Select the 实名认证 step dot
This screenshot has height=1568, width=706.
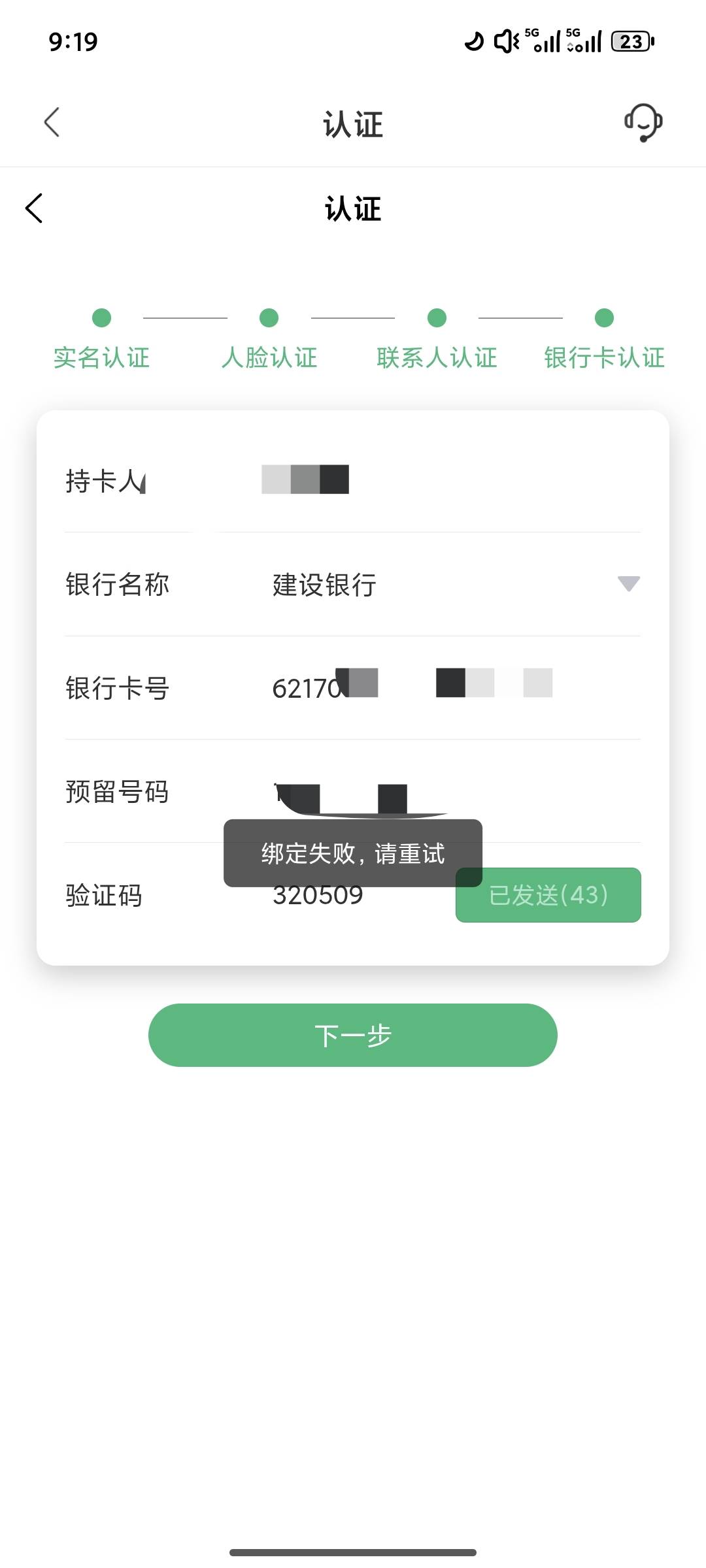(101, 318)
